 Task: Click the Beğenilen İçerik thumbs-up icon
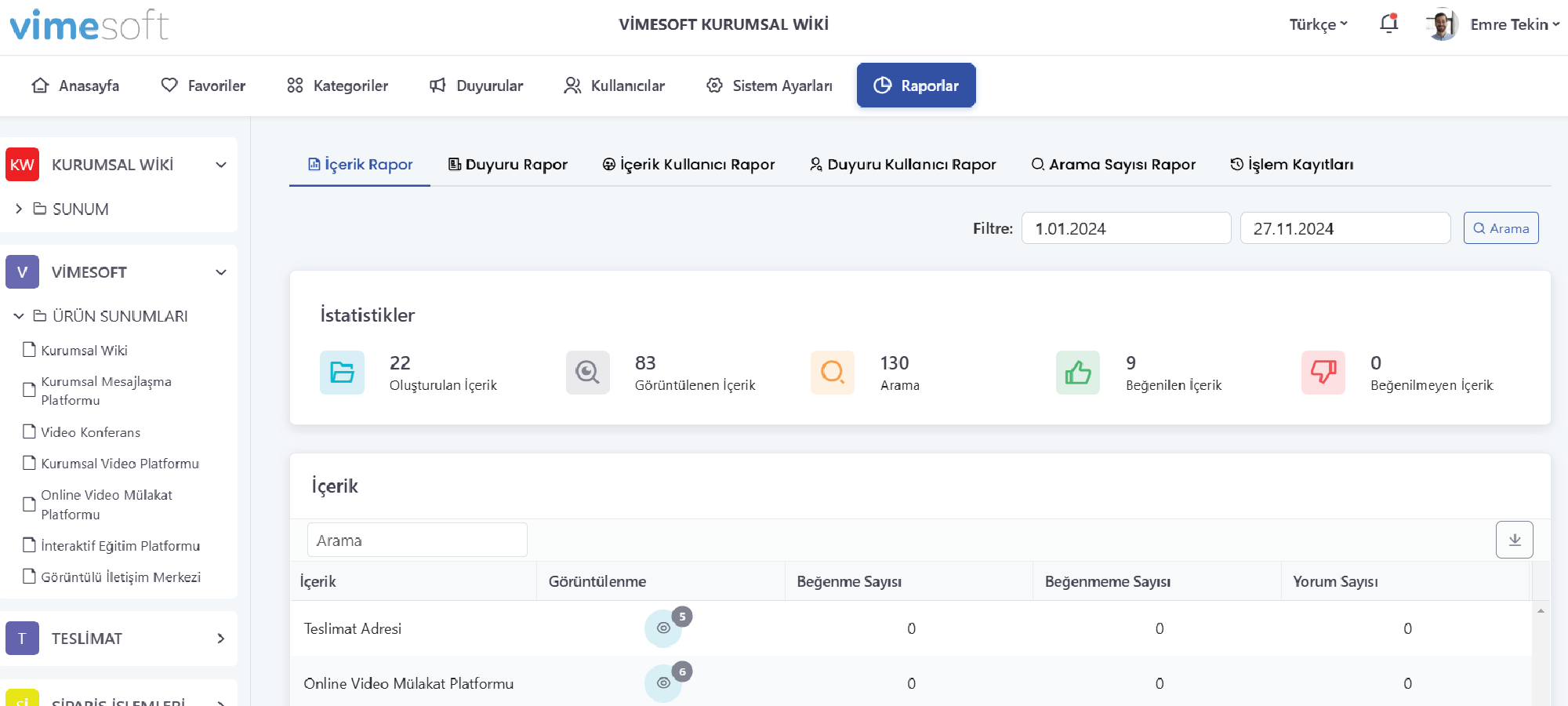click(x=1078, y=373)
